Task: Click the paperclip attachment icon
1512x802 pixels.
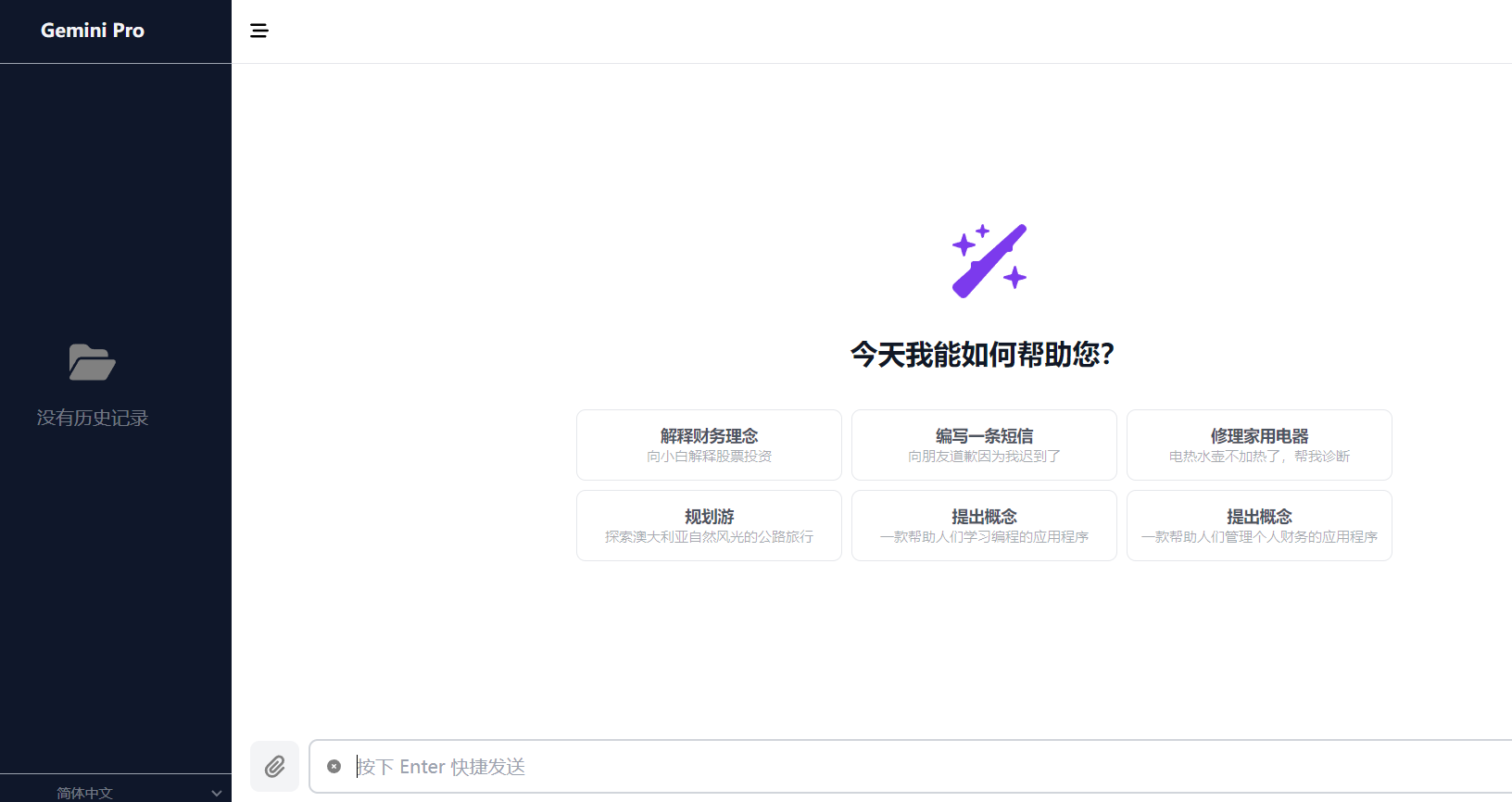Action: [x=275, y=766]
